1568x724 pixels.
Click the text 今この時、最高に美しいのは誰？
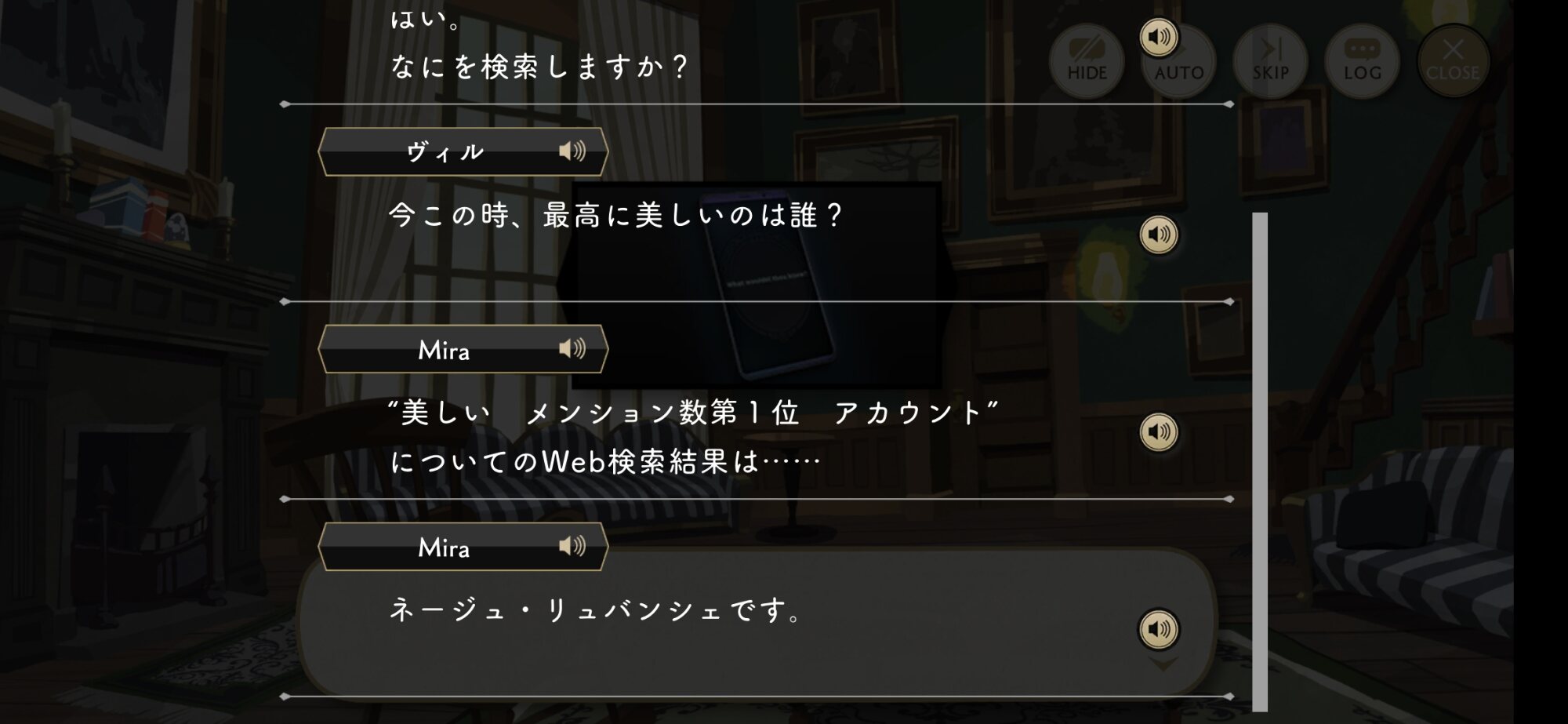(x=616, y=215)
